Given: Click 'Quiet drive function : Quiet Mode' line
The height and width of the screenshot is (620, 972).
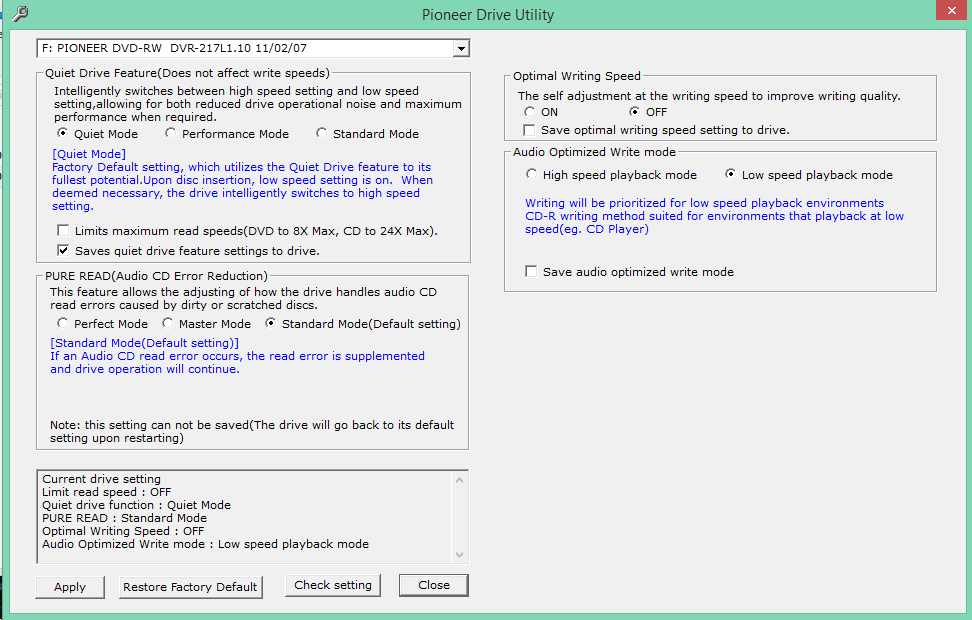Looking at the screenshot, I should pyautogui.click(x=136, y=505).
